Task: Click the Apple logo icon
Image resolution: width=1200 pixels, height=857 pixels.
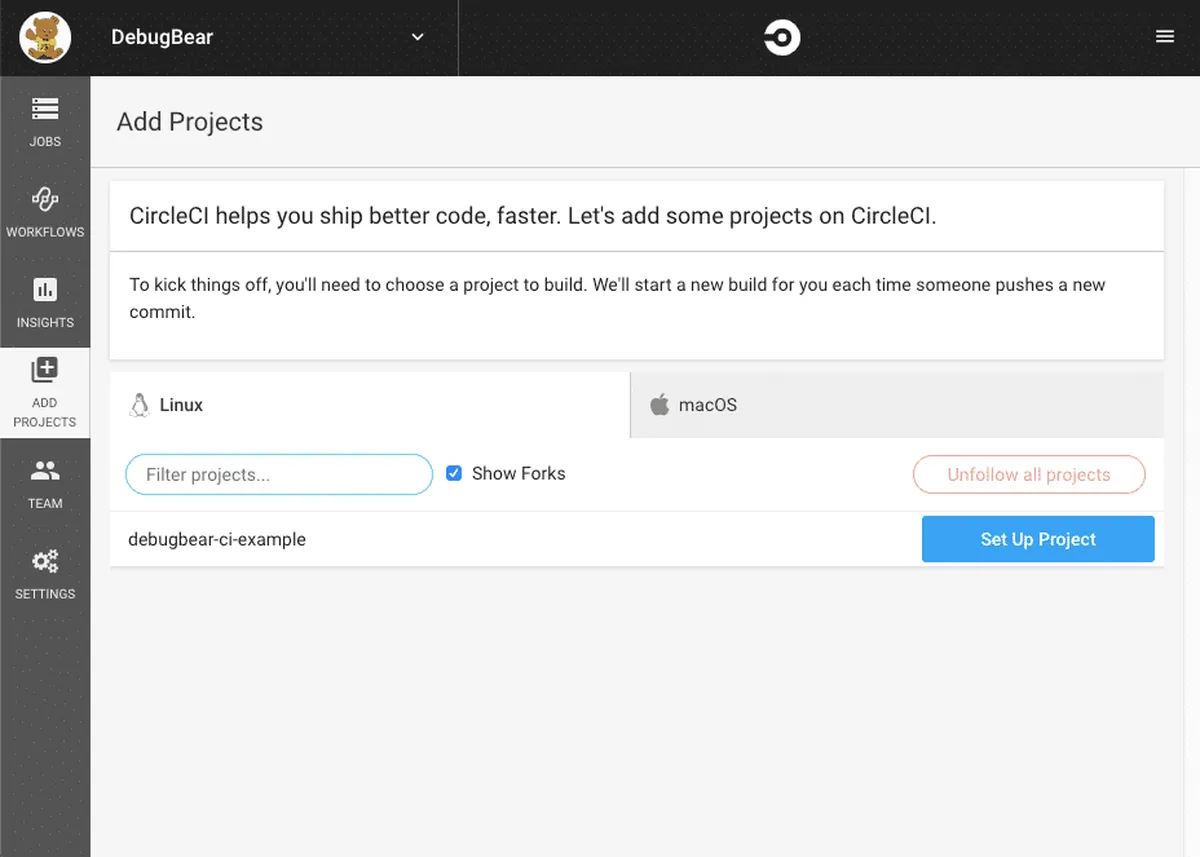Action: point(659,405)
